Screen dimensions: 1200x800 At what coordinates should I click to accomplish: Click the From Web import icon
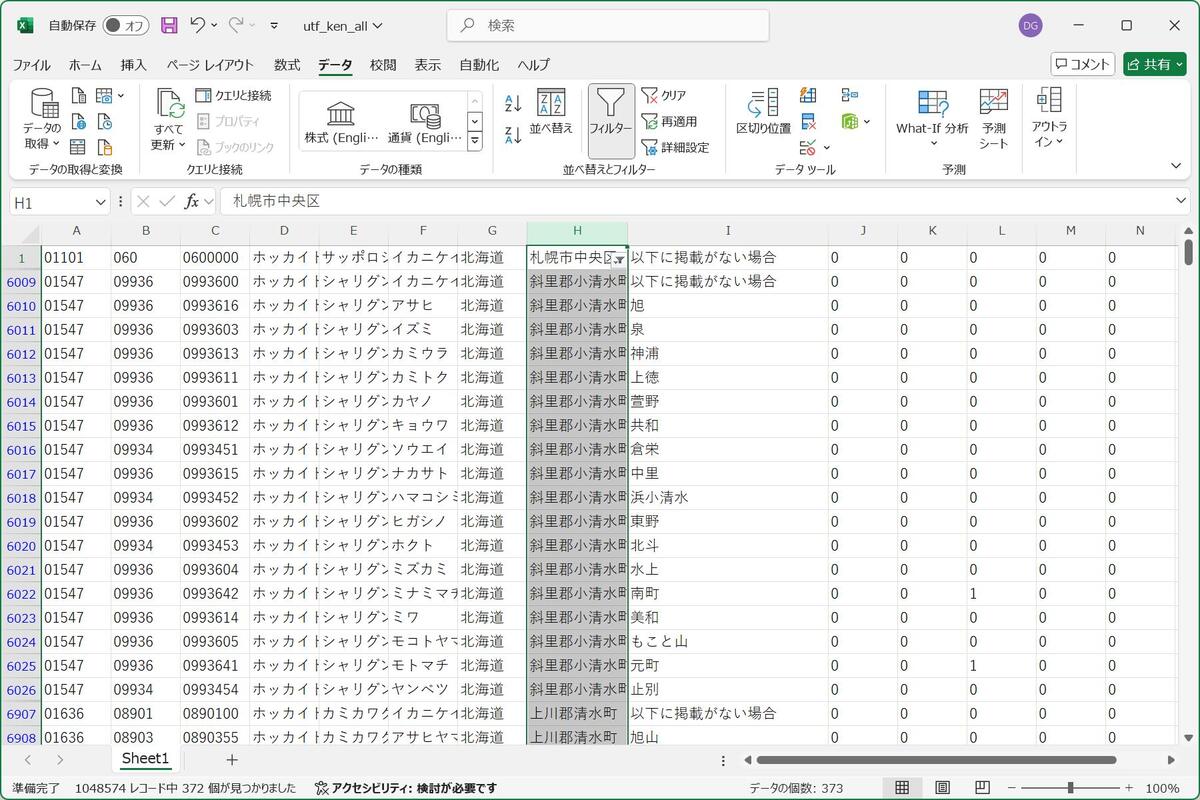tap(79, 122)
